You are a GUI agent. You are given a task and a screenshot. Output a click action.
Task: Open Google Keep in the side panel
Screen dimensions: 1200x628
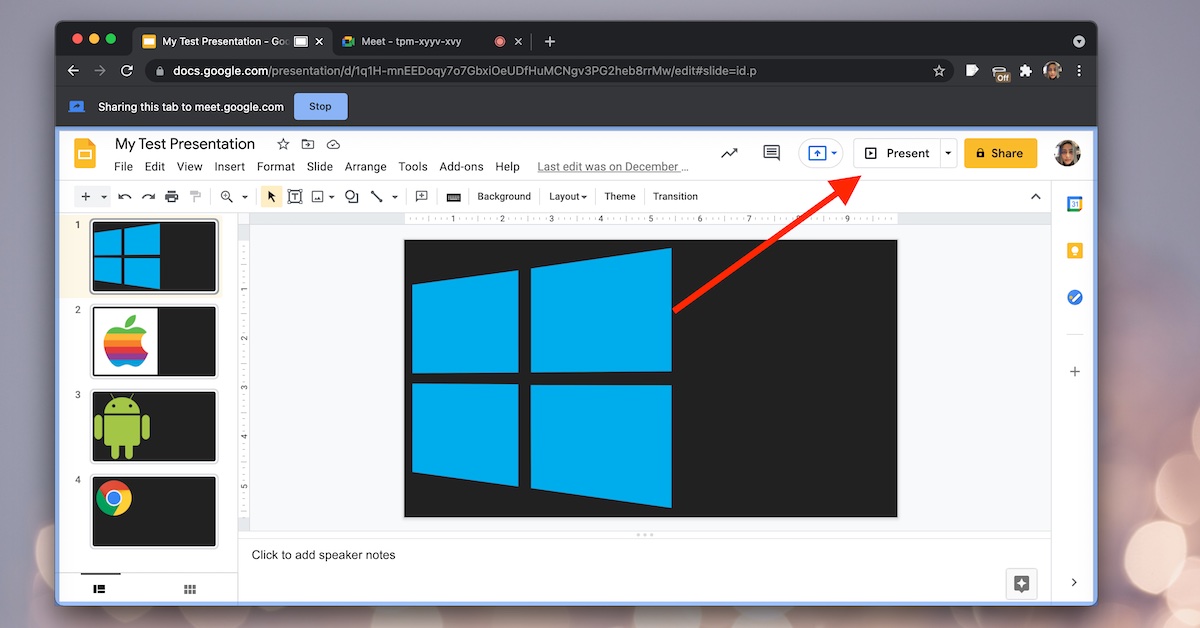coord(1074,250)
